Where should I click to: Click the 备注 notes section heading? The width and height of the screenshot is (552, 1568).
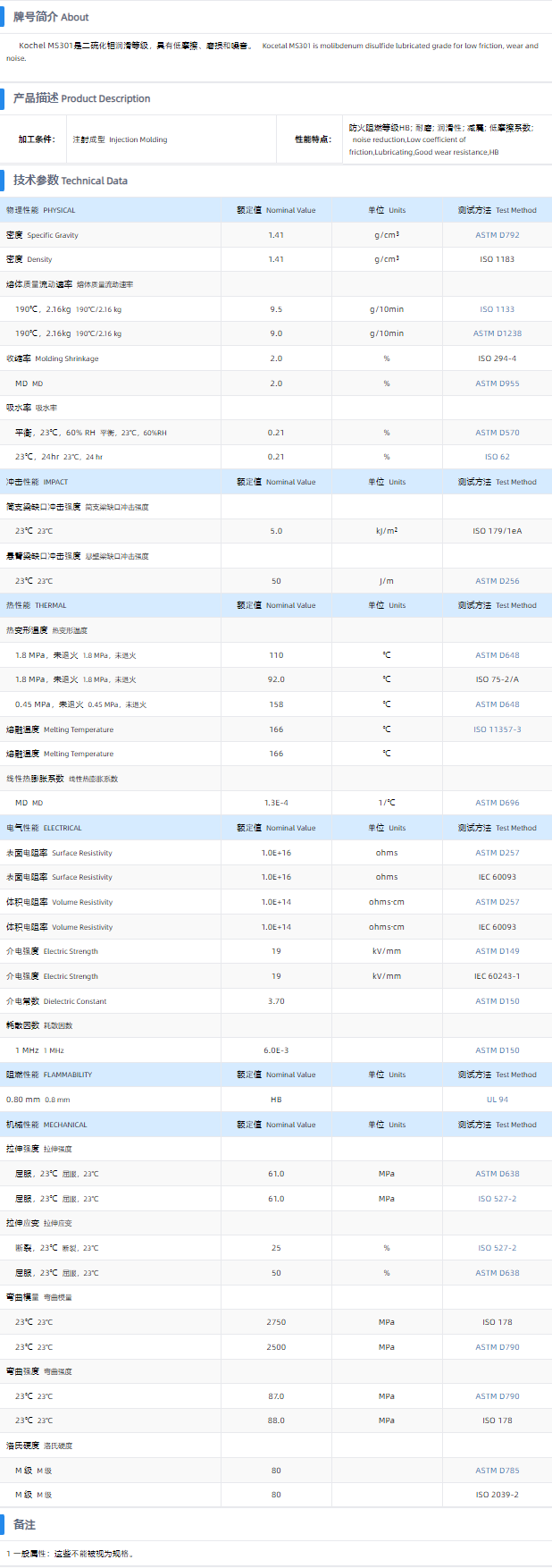click(24, 1524)
